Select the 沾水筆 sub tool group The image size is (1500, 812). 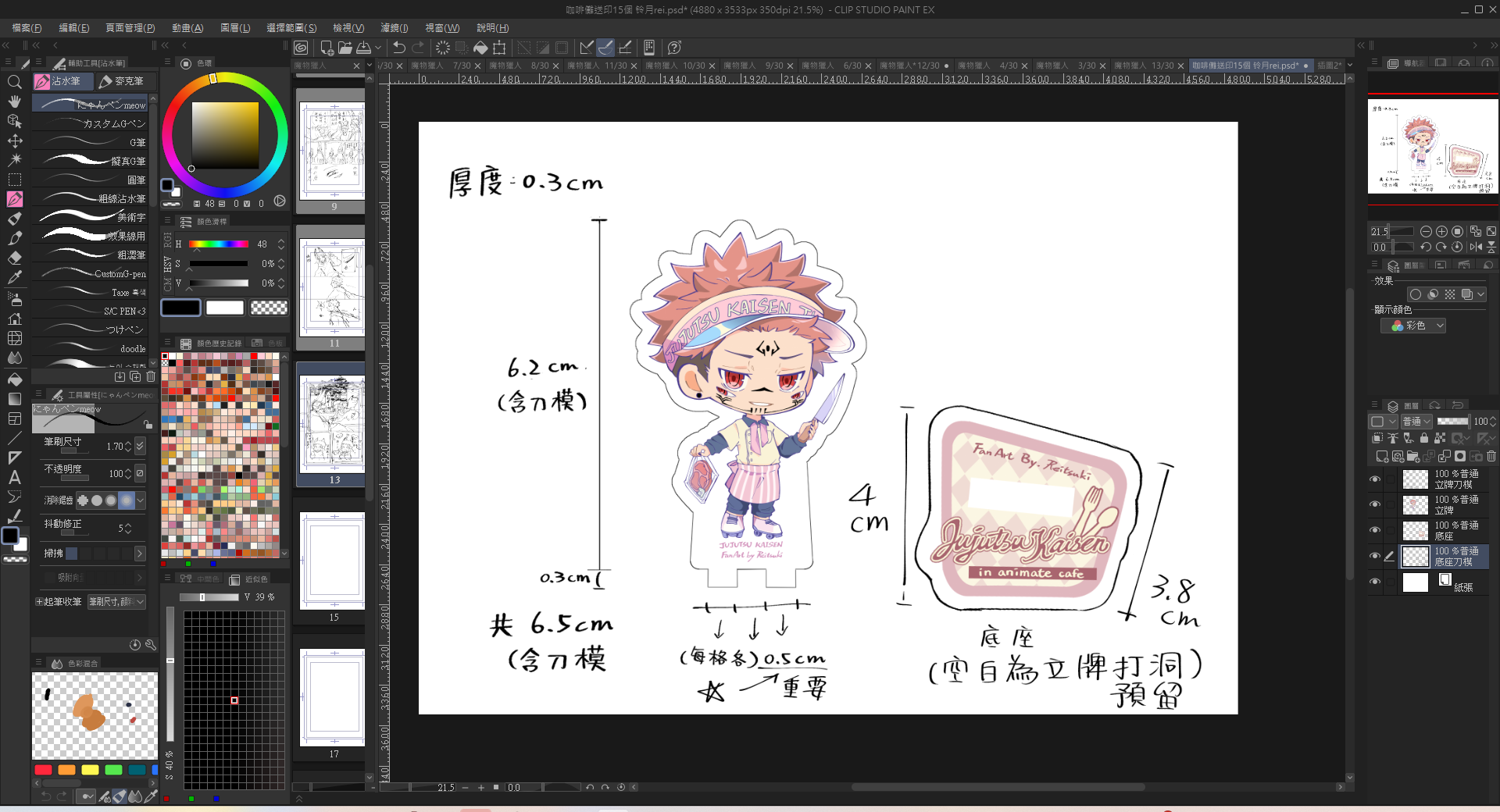point(63,81)
